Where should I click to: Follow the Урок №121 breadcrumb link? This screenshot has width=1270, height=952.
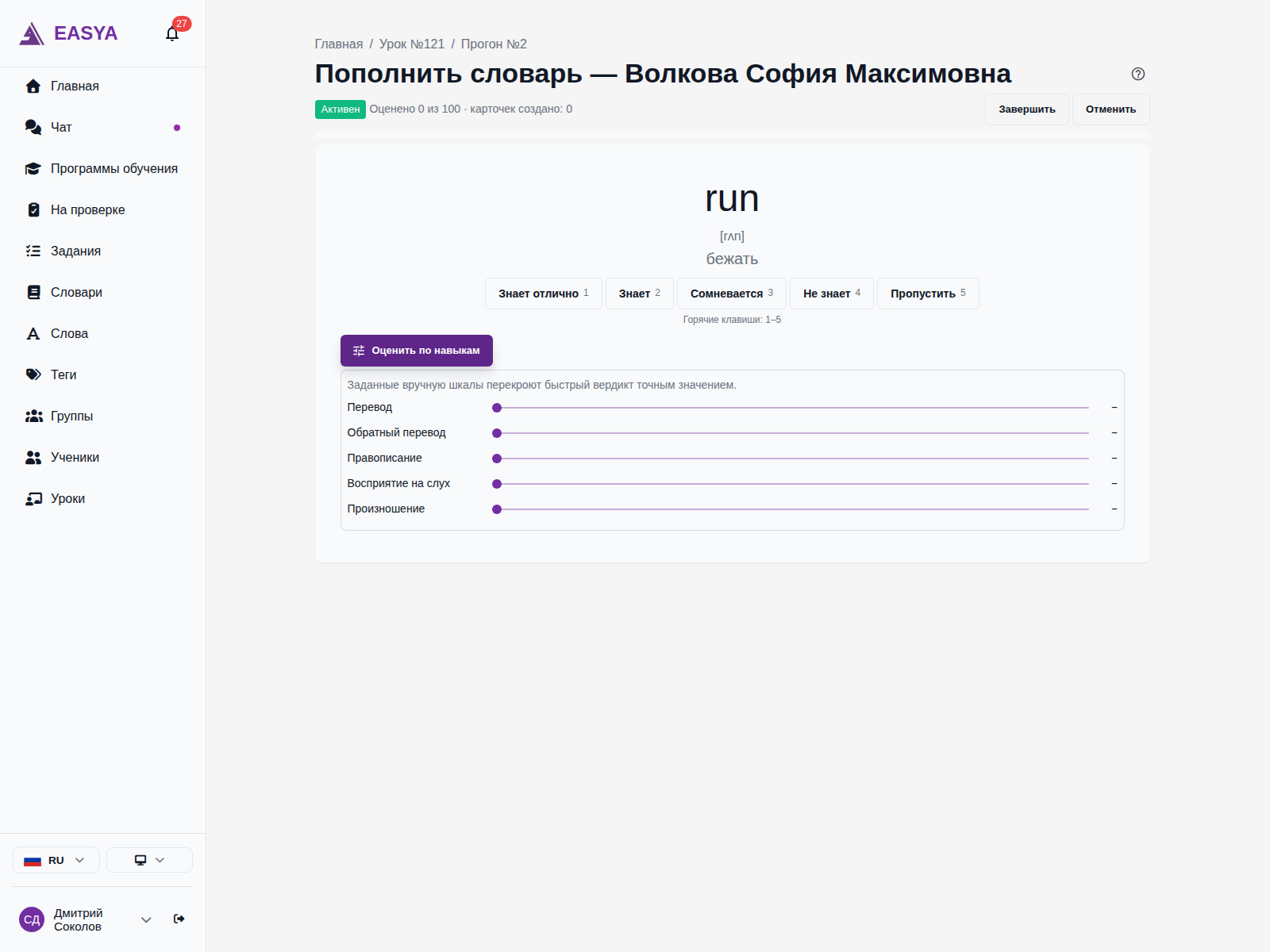coord(412,44)
